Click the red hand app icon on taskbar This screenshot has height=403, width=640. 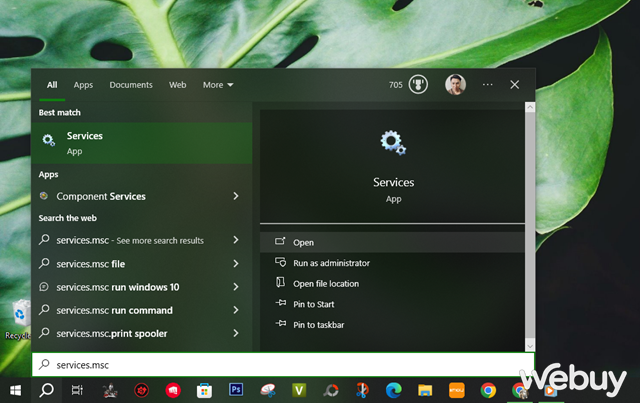(173, 391)
